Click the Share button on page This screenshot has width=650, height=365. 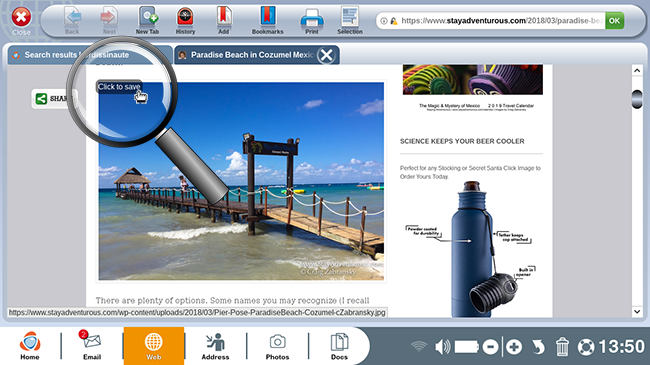(53, 99)
